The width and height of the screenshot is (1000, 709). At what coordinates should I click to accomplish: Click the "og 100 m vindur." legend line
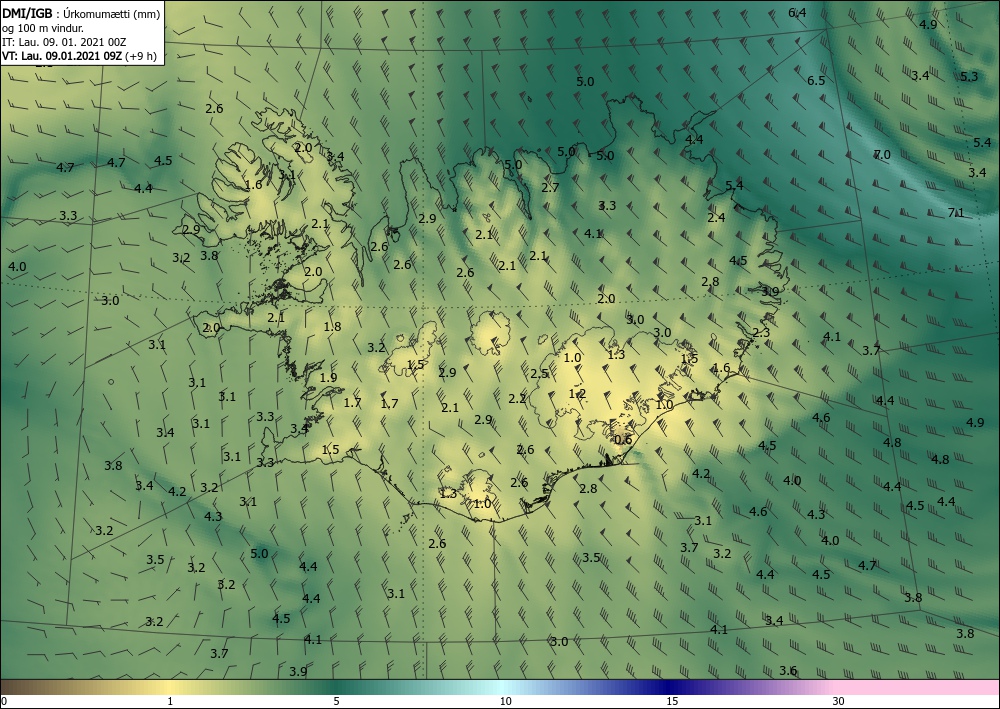point(43,27)
